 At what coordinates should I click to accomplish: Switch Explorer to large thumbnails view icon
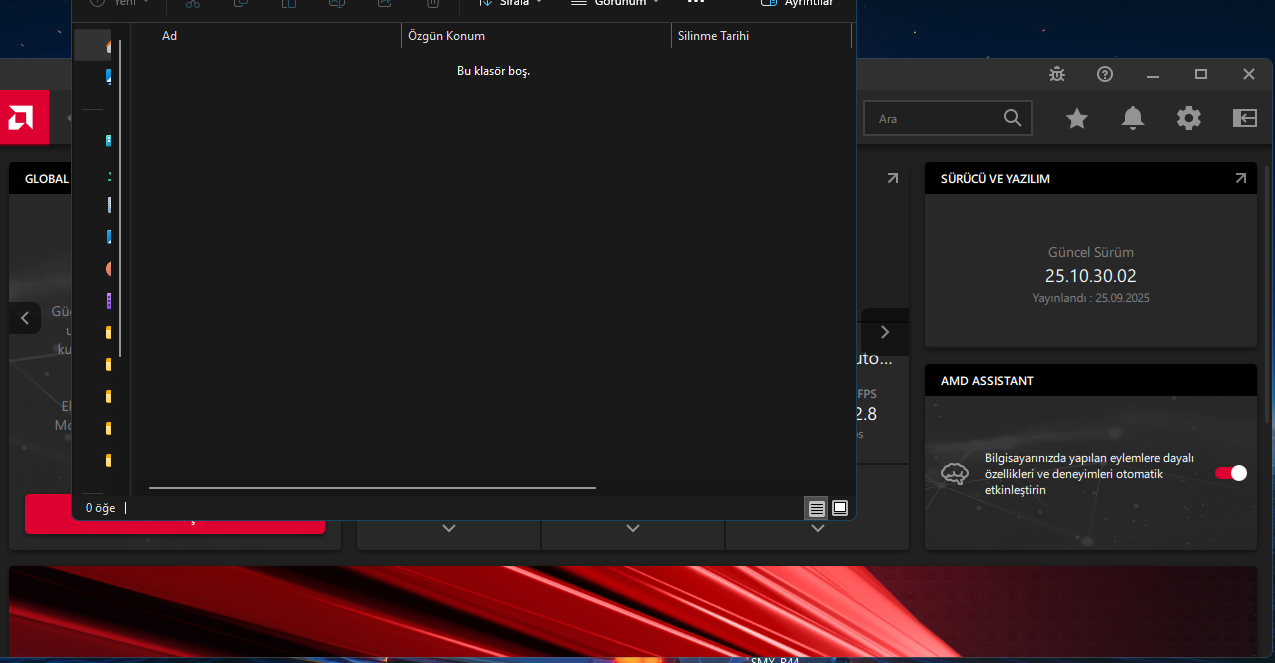point(840,508)
